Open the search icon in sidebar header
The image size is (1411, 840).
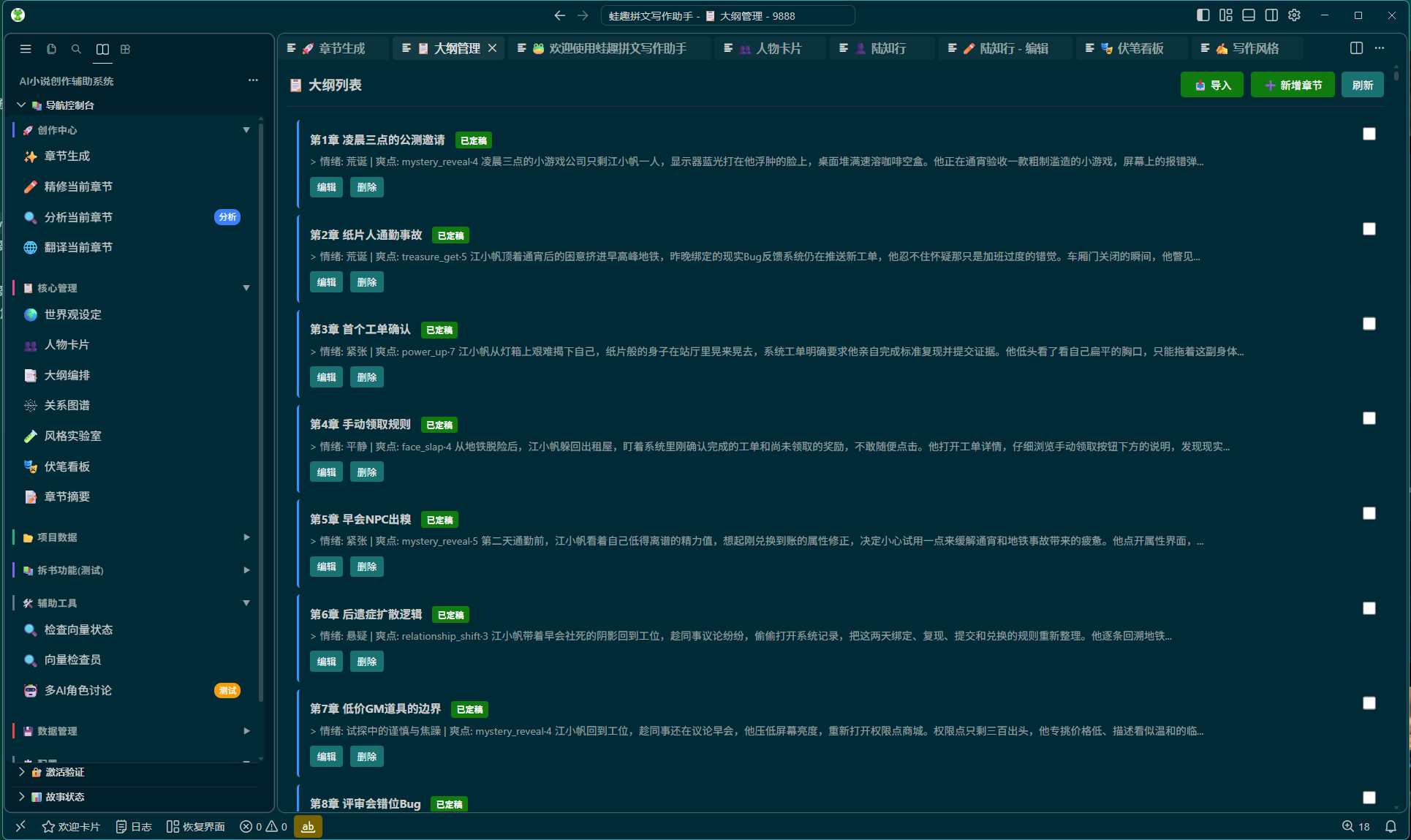pyautogui.click(x=76, y=49)
